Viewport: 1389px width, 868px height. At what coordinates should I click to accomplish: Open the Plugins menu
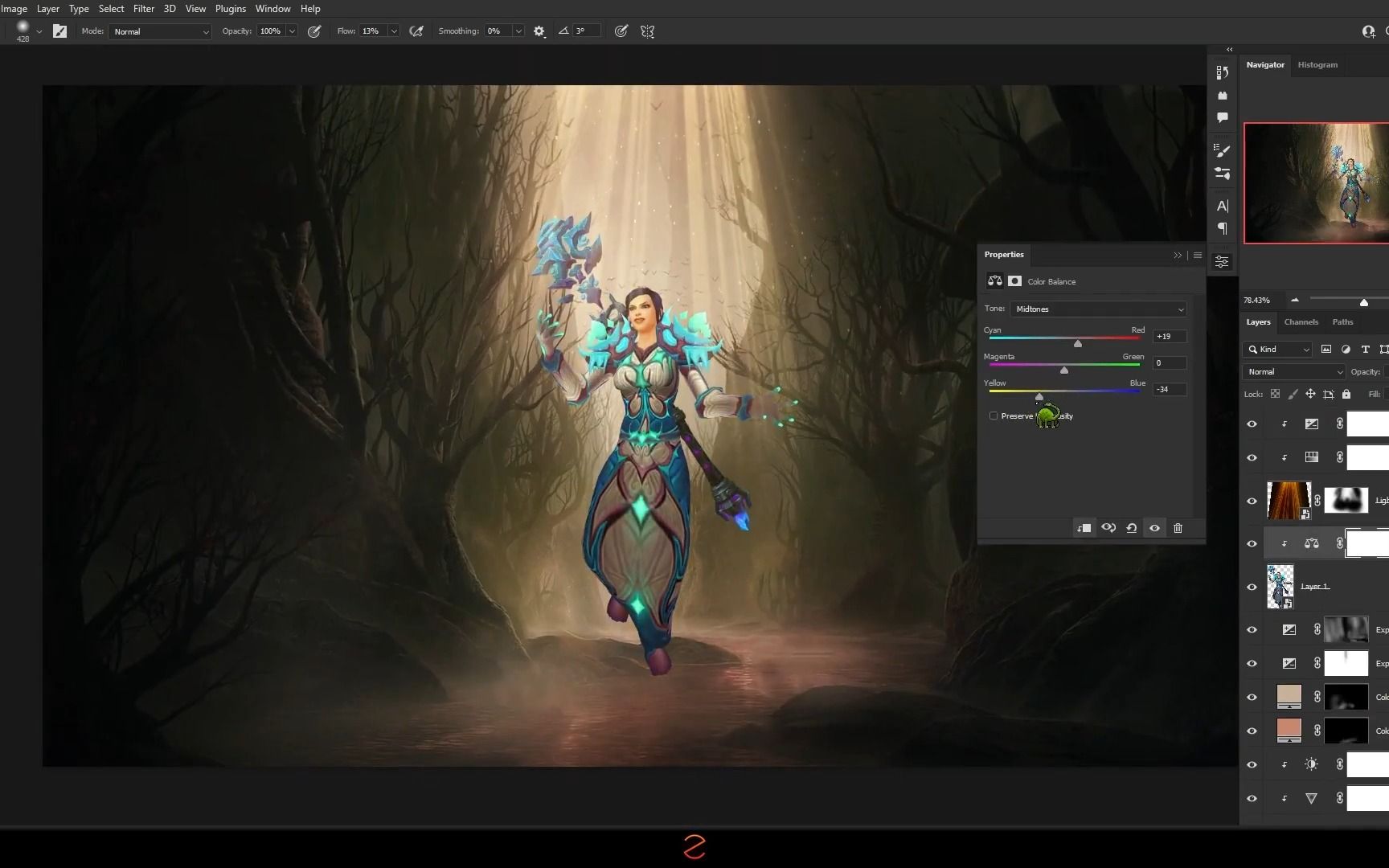[x=231, y=9]
